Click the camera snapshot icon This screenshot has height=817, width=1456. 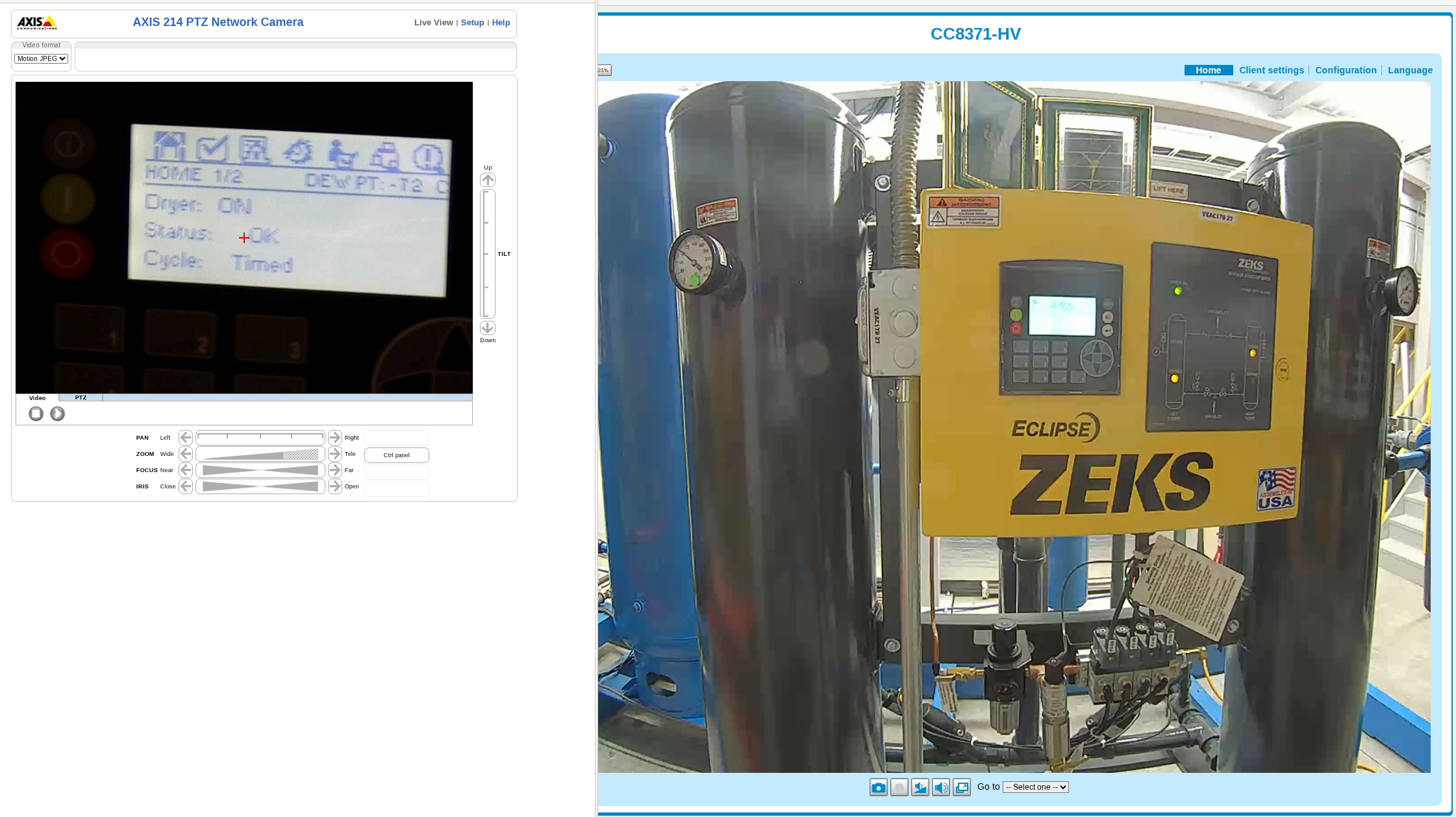[x=878, y=788]
